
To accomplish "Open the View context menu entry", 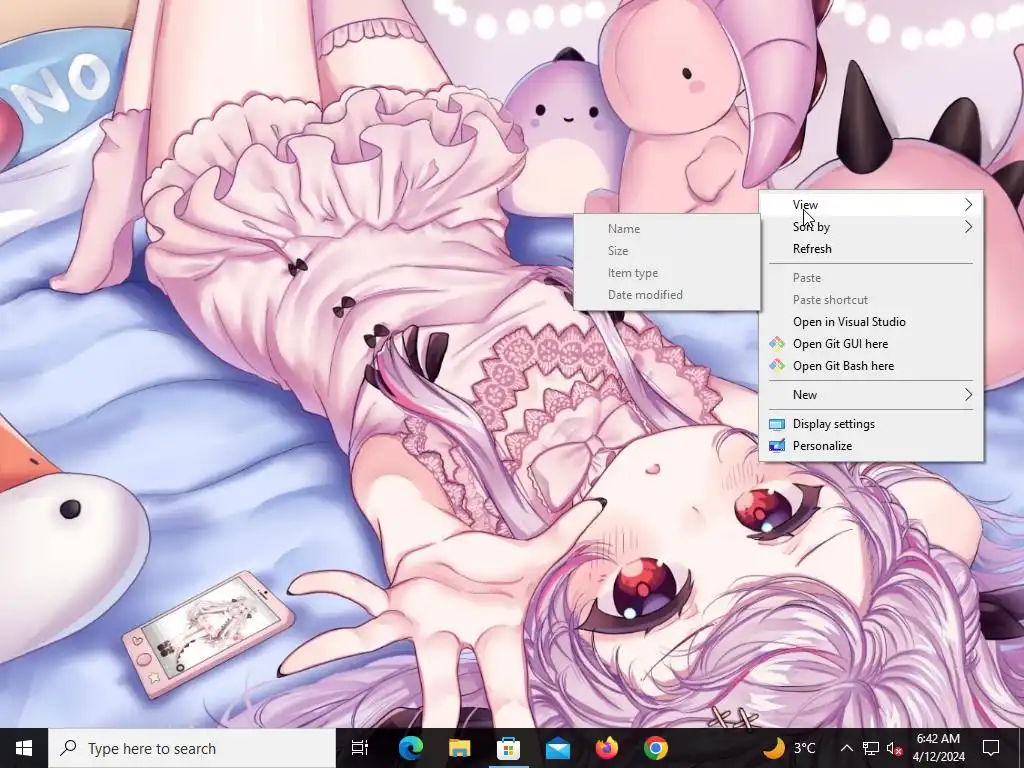I will coord(871,204).
